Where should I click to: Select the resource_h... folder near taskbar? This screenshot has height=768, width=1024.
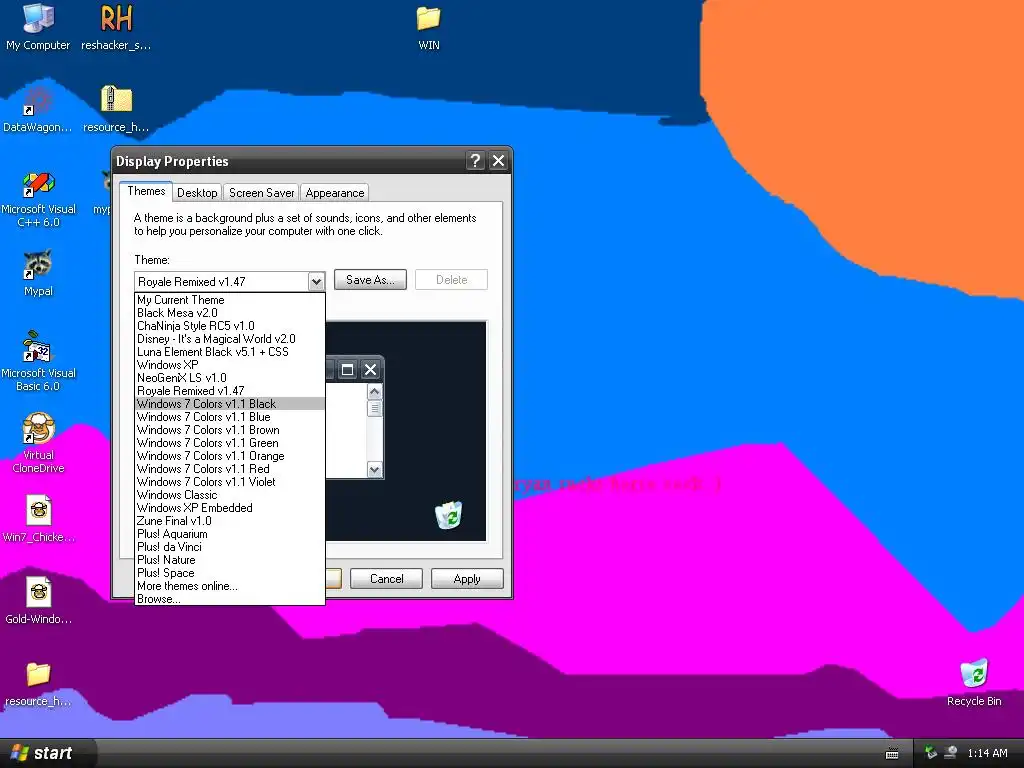click(x=38, y=683)
